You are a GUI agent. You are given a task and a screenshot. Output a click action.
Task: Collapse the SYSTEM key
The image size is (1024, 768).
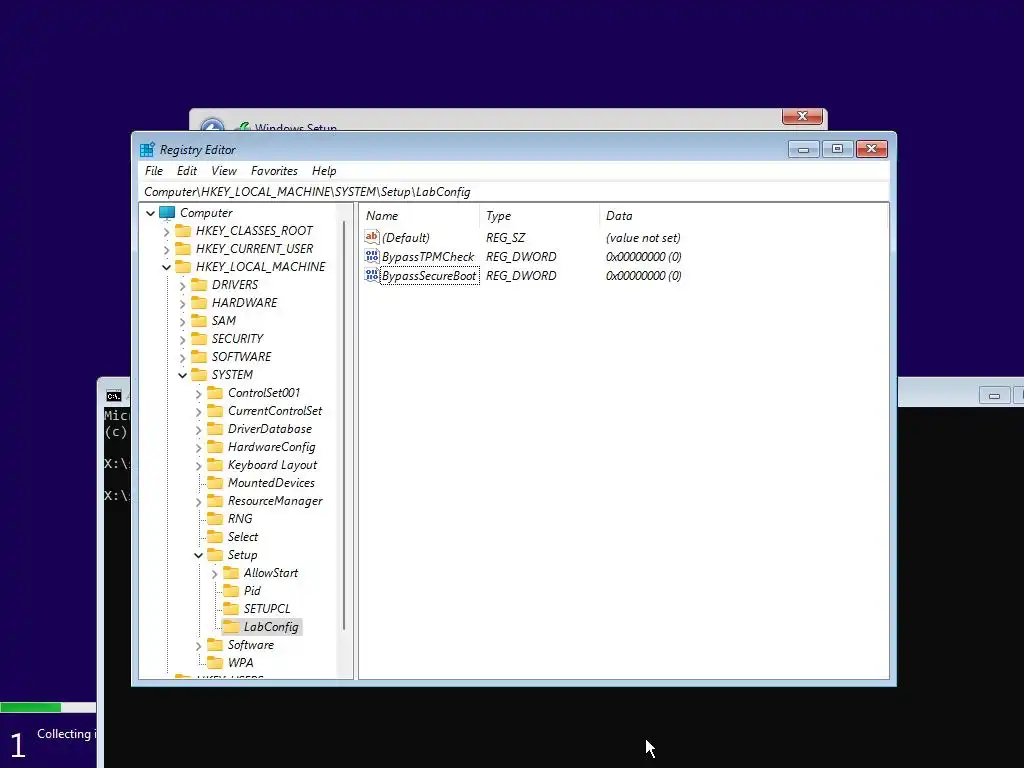pyautogui.click(x=183, y=375)
